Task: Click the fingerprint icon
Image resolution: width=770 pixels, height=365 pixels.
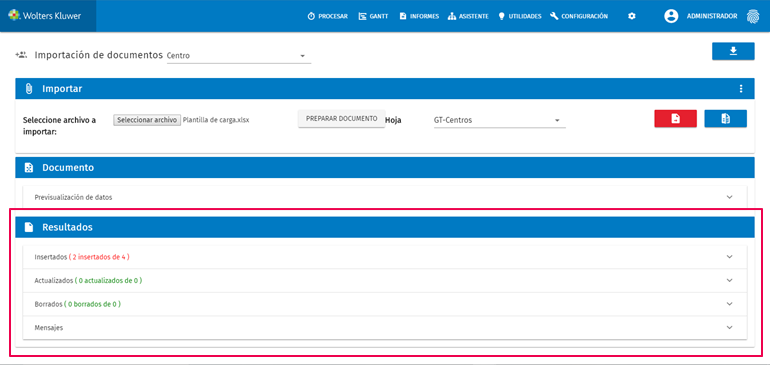Action: [x=752, y=16]
